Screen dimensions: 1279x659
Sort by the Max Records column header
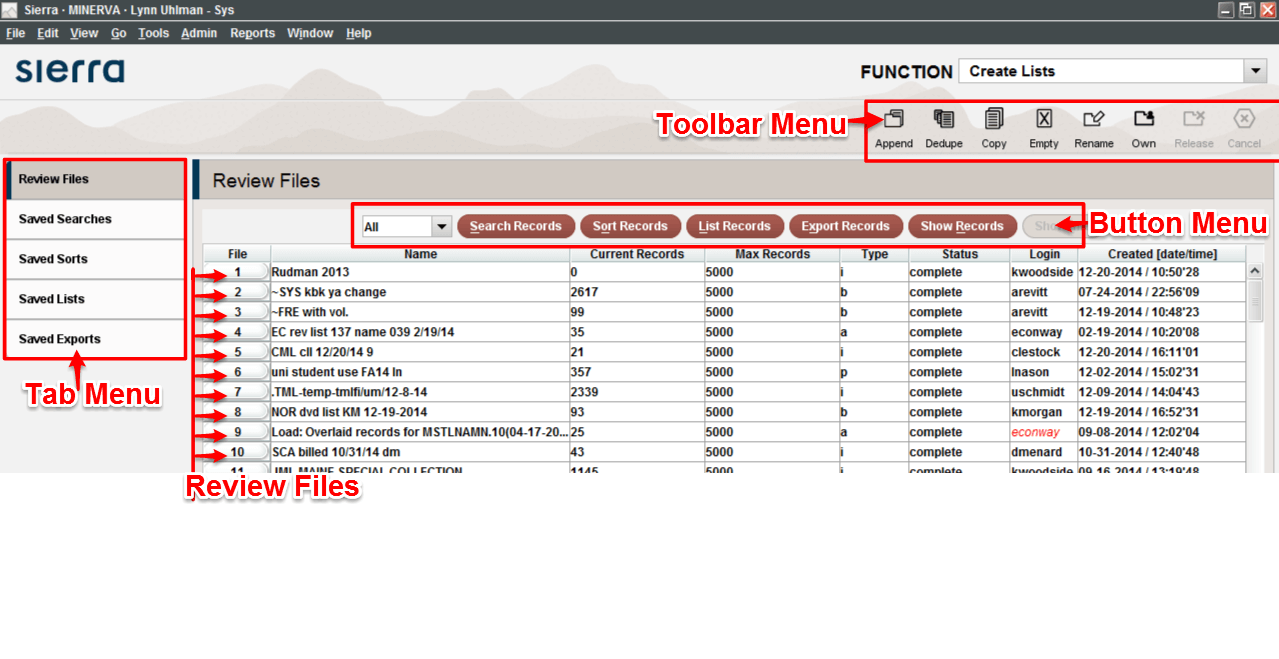point(772,254)
